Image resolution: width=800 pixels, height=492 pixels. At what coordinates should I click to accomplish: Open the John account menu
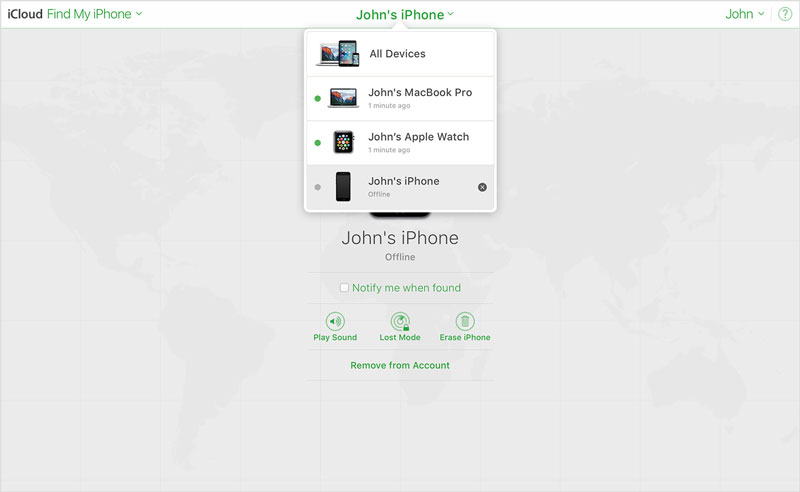pyautogui.click(x=744, y=14)
